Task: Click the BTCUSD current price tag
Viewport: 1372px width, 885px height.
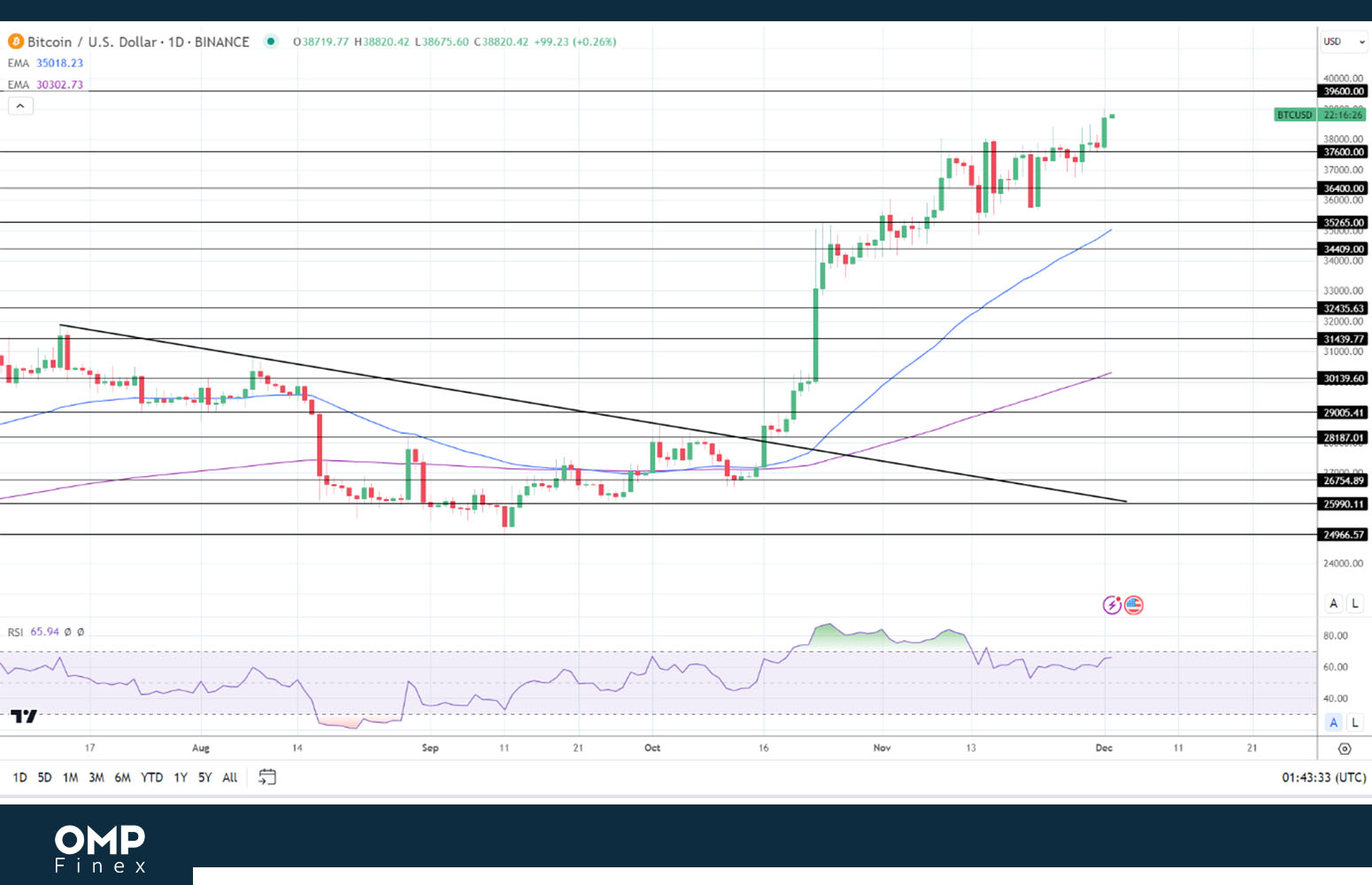Action: (1320, 115)
